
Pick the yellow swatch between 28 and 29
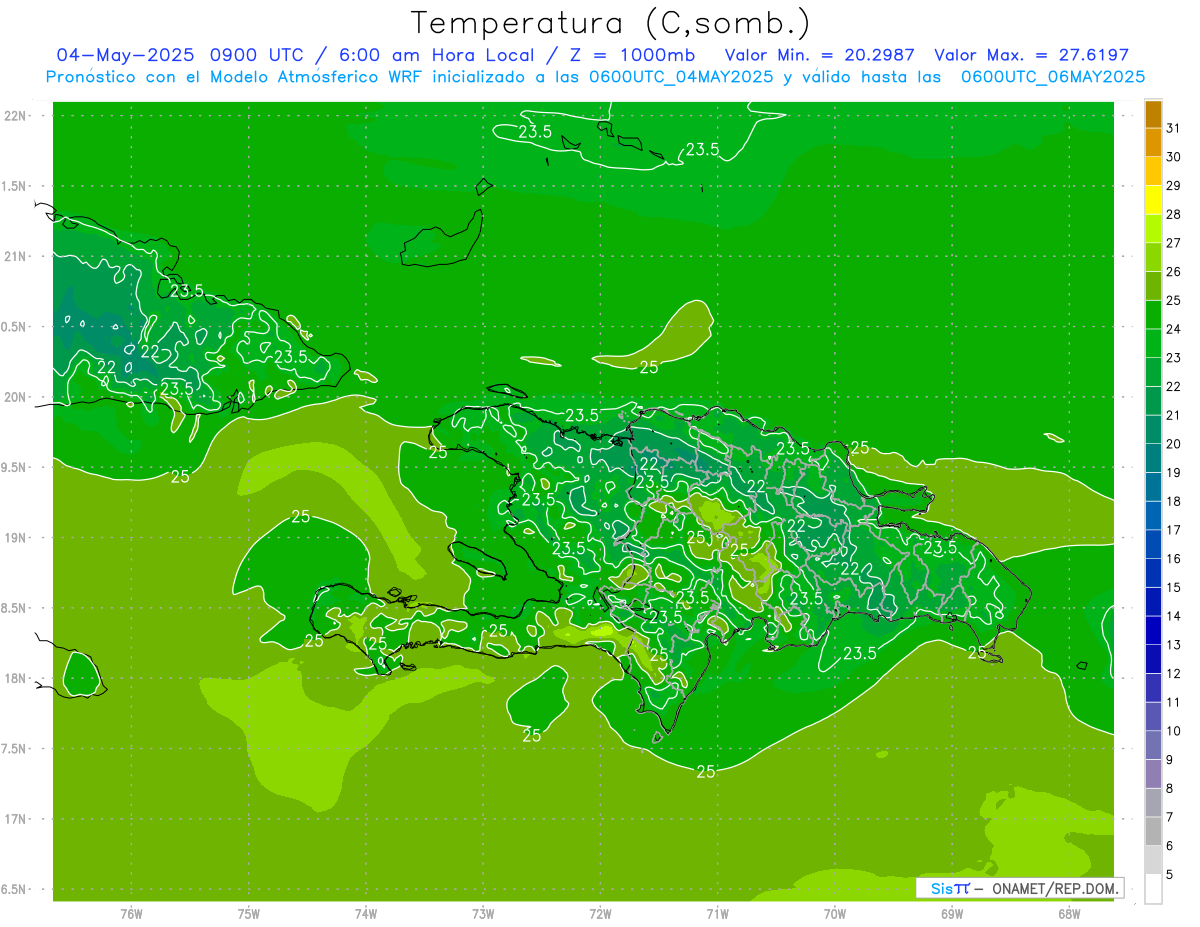[x=1153, y=200]
